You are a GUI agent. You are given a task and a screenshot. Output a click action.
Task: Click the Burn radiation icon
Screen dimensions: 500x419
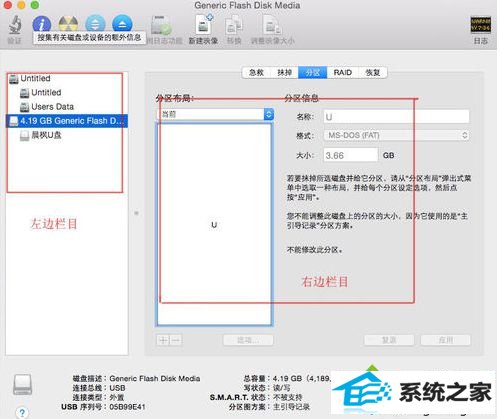68,24
